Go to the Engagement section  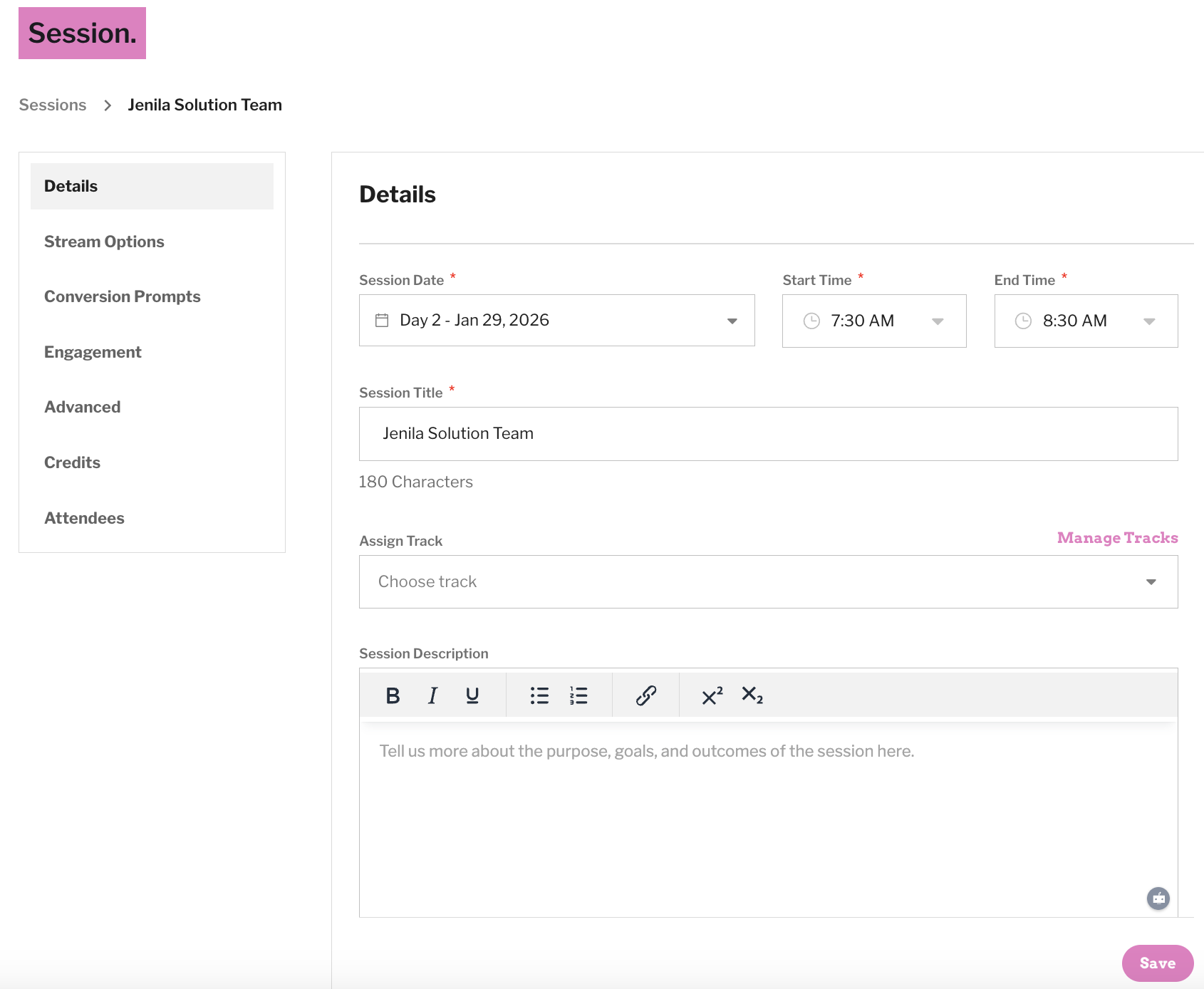pyautogui.click(x=93, y=352)
